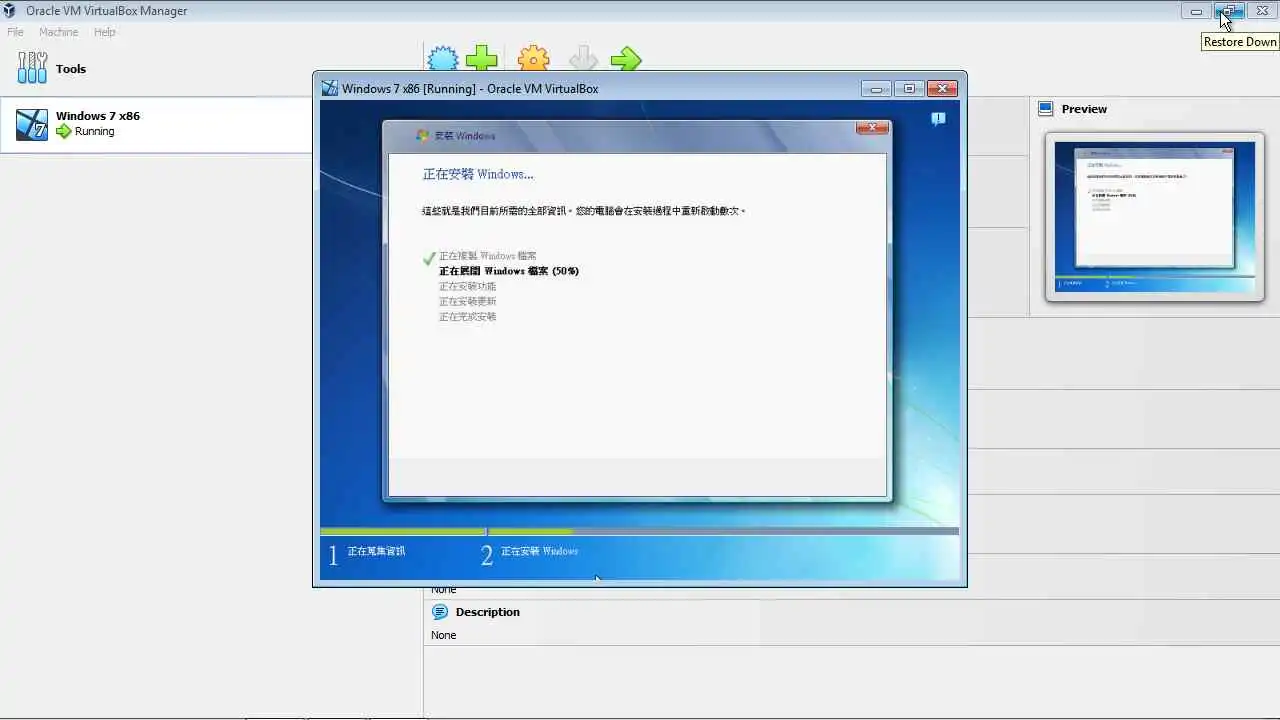Click the blue notification icon in VM window
1280x720 pixels.
pyautogui.click(x=937, y=118)
